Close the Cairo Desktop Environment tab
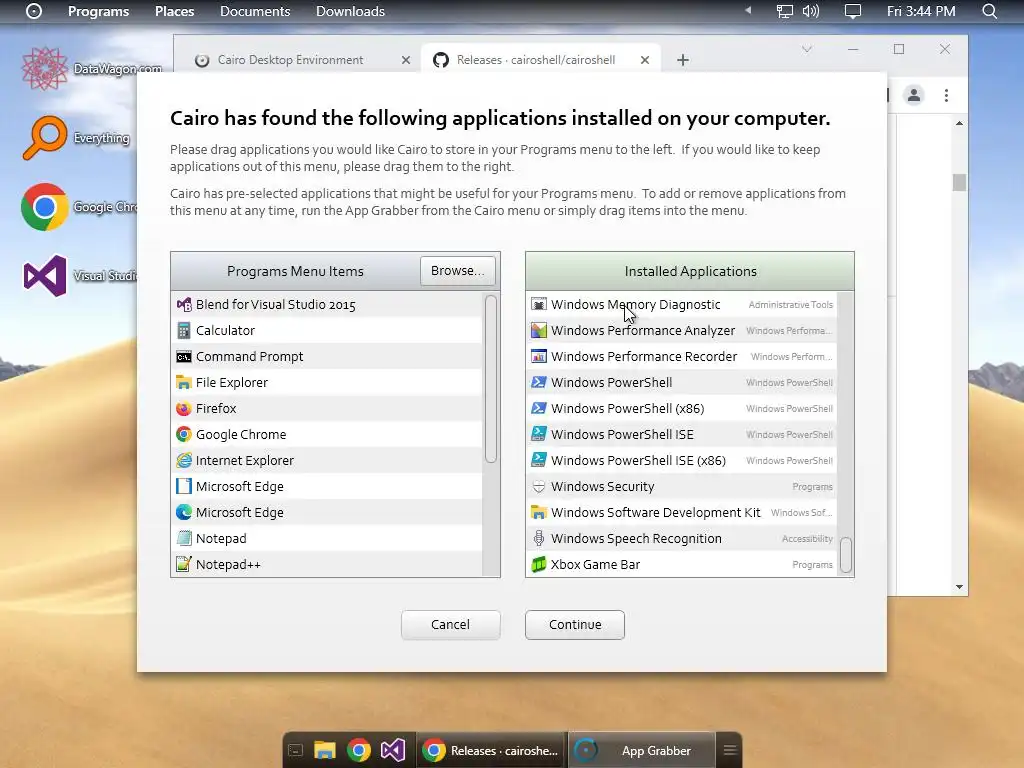The height and width of the screenshot is (768, 1024). point(406,60)
